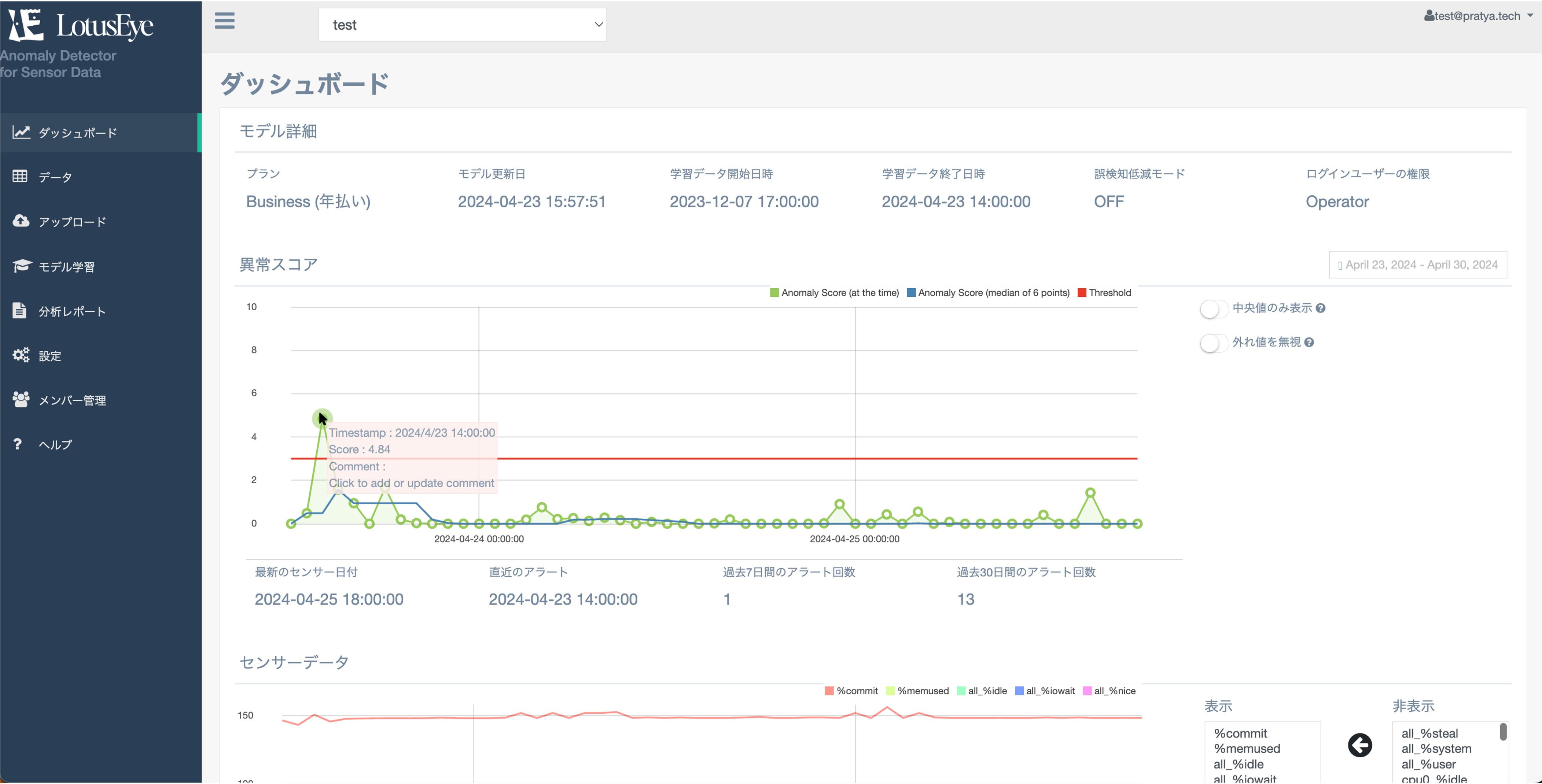
Task: Click the 非表示 list scrollbar
Action: (1503, 732)
